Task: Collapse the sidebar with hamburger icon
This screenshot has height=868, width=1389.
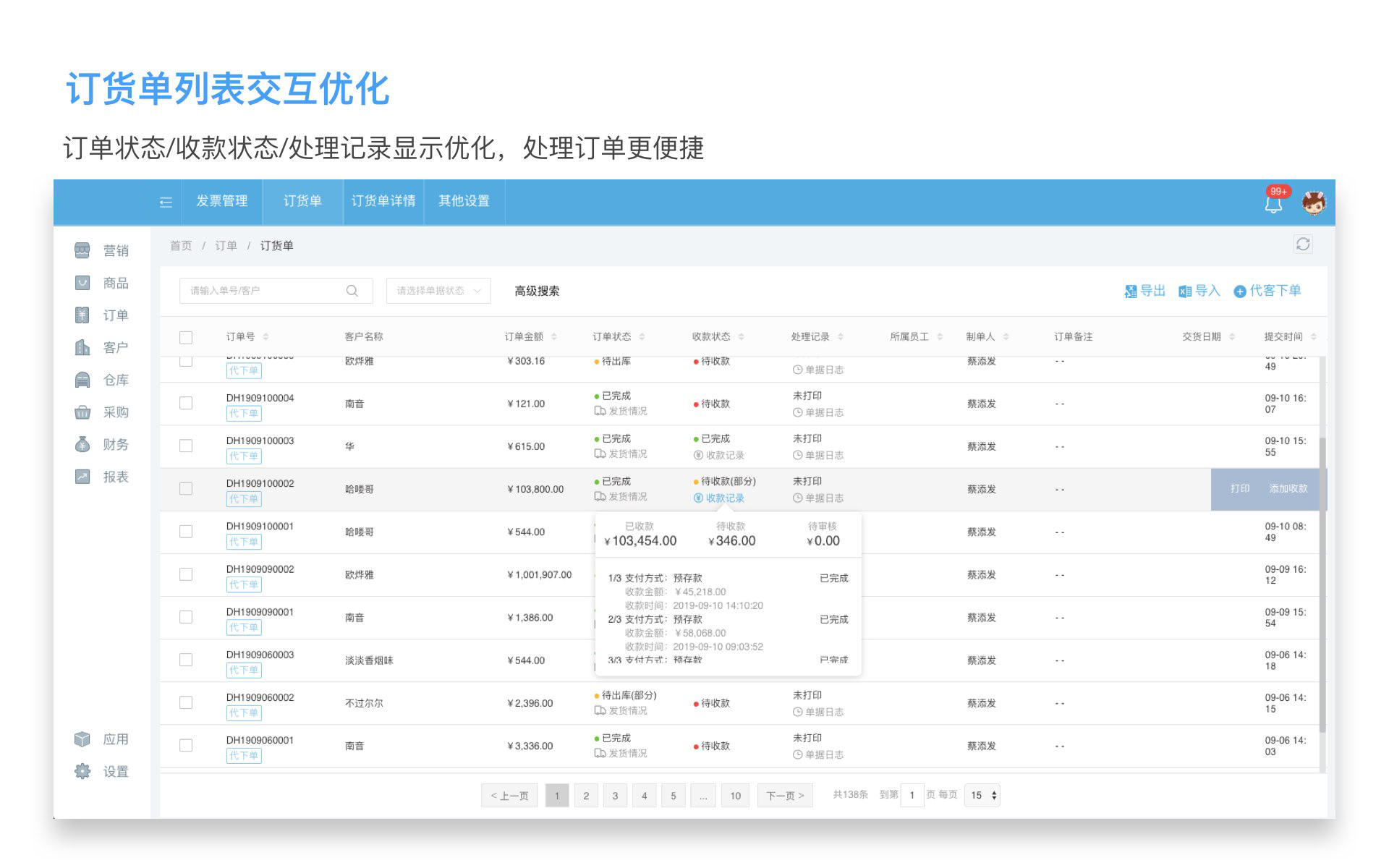Action: coord(166,202)
